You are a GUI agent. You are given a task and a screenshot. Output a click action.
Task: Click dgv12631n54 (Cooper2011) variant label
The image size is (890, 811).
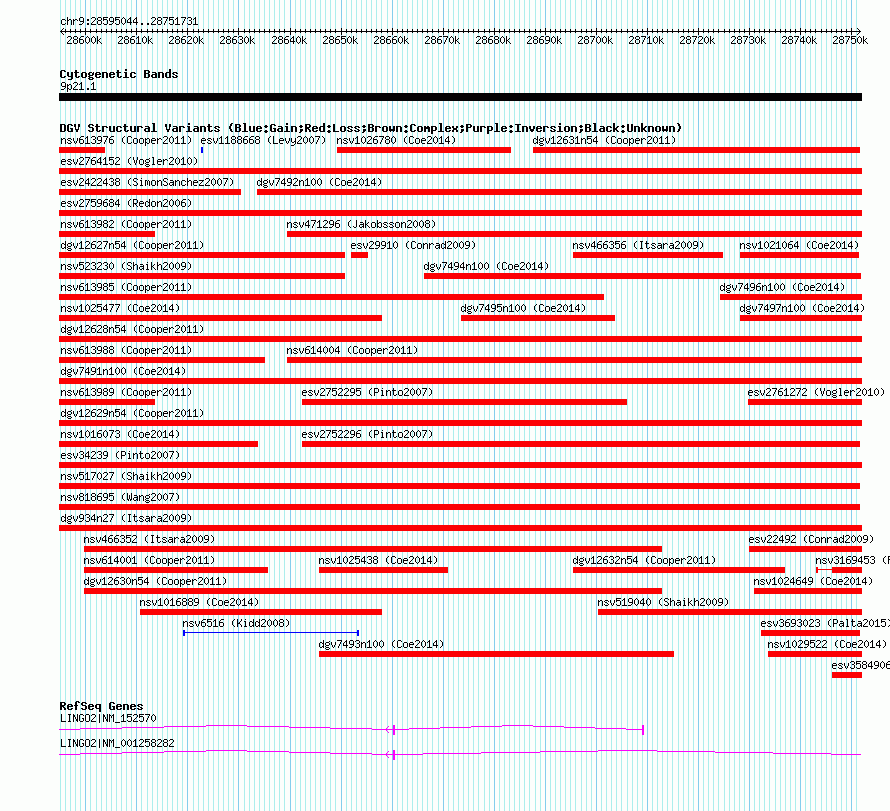604,140
